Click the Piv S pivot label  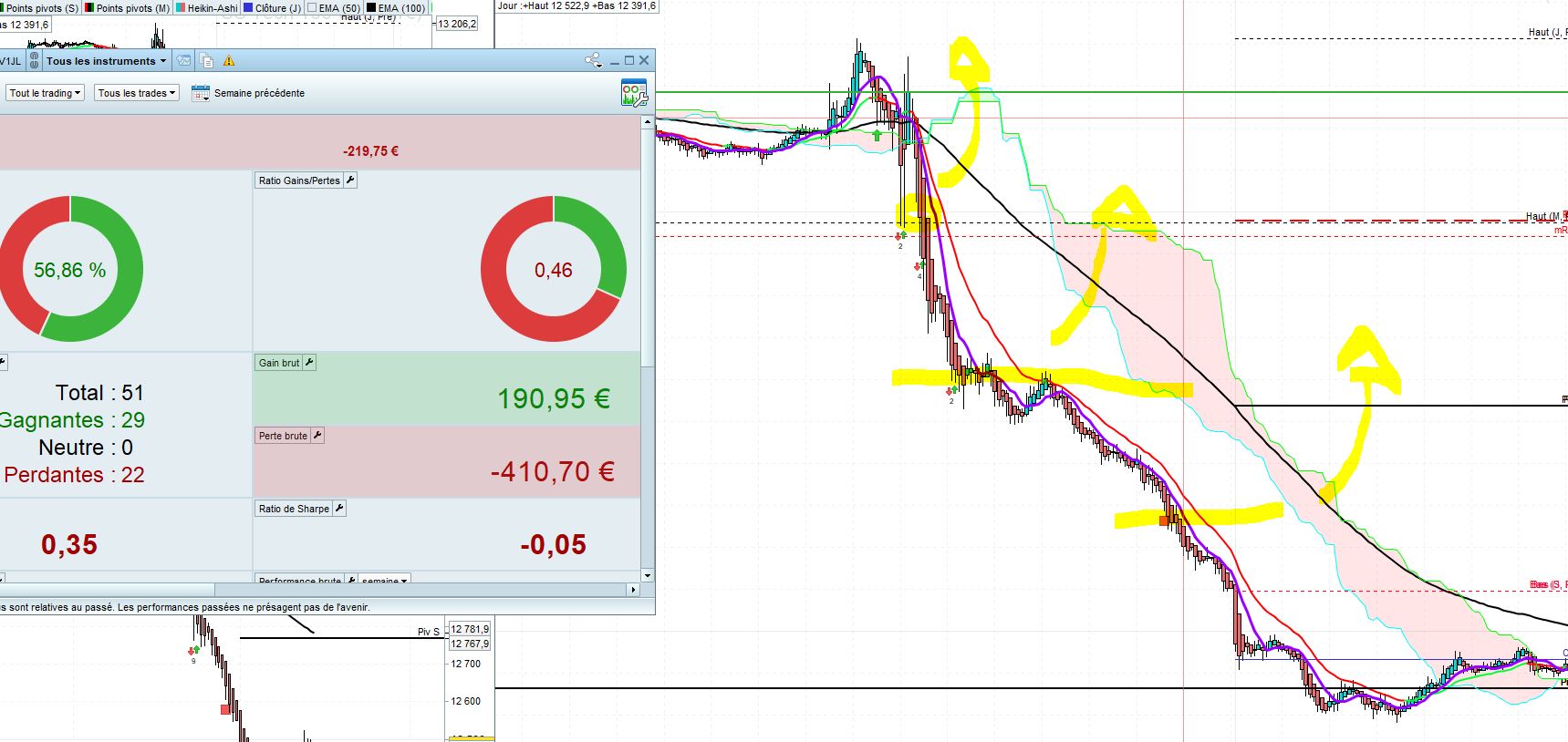(429, 632)
